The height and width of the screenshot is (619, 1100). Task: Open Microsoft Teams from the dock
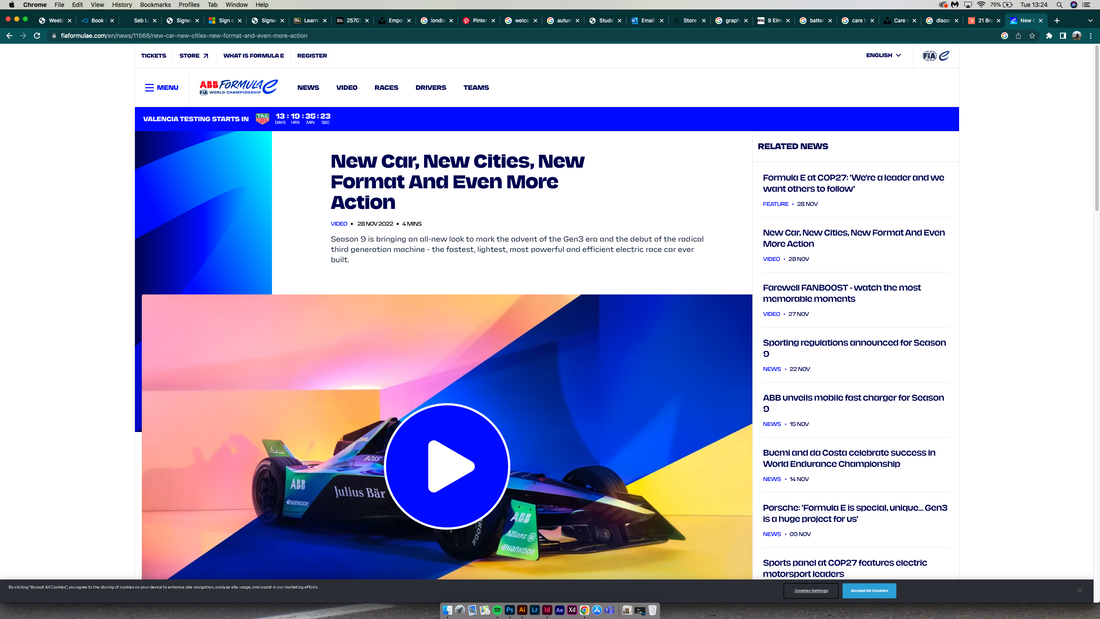point(610,611)
